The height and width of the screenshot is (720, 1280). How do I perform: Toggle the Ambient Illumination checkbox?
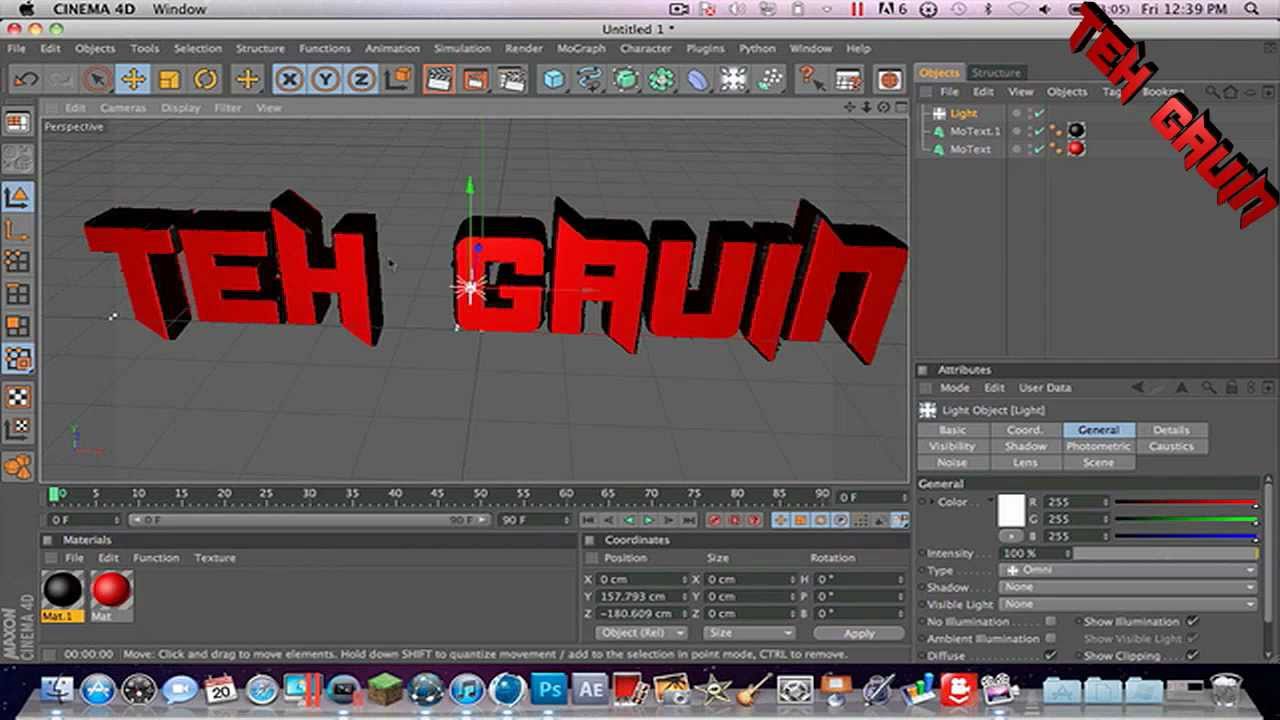coord(1050,638)
